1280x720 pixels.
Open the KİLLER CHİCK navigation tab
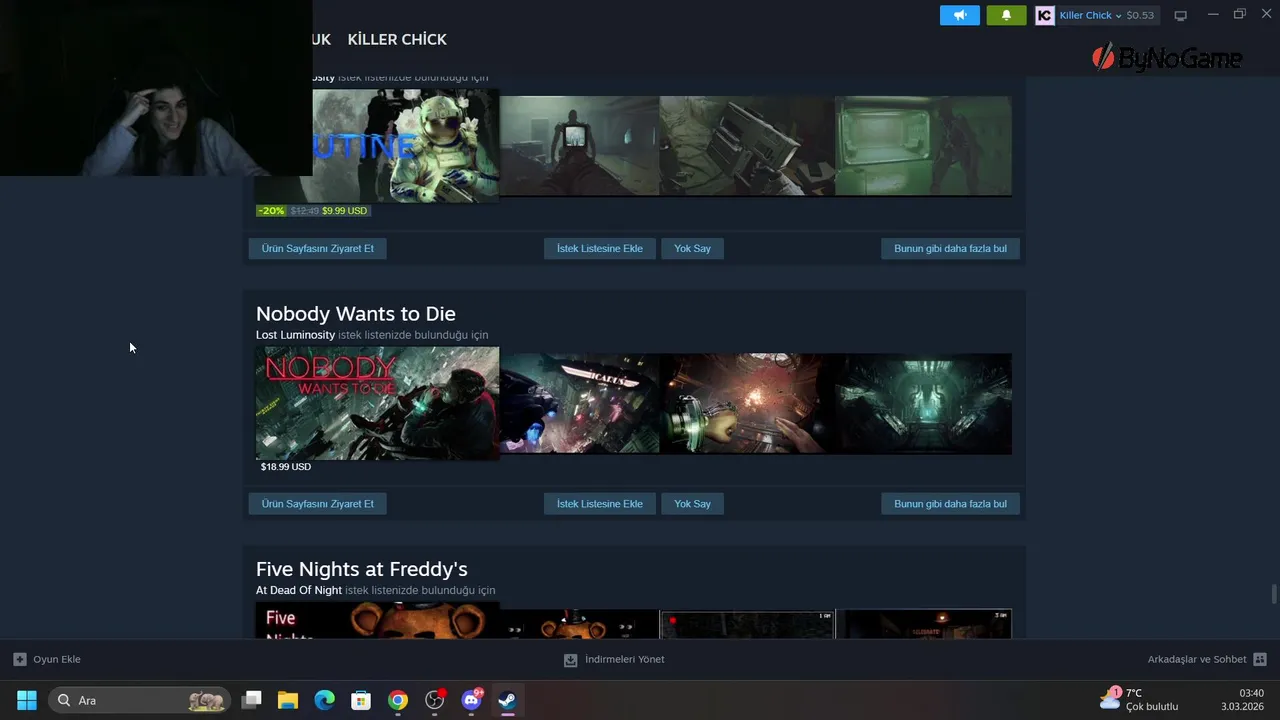[397, 39]
